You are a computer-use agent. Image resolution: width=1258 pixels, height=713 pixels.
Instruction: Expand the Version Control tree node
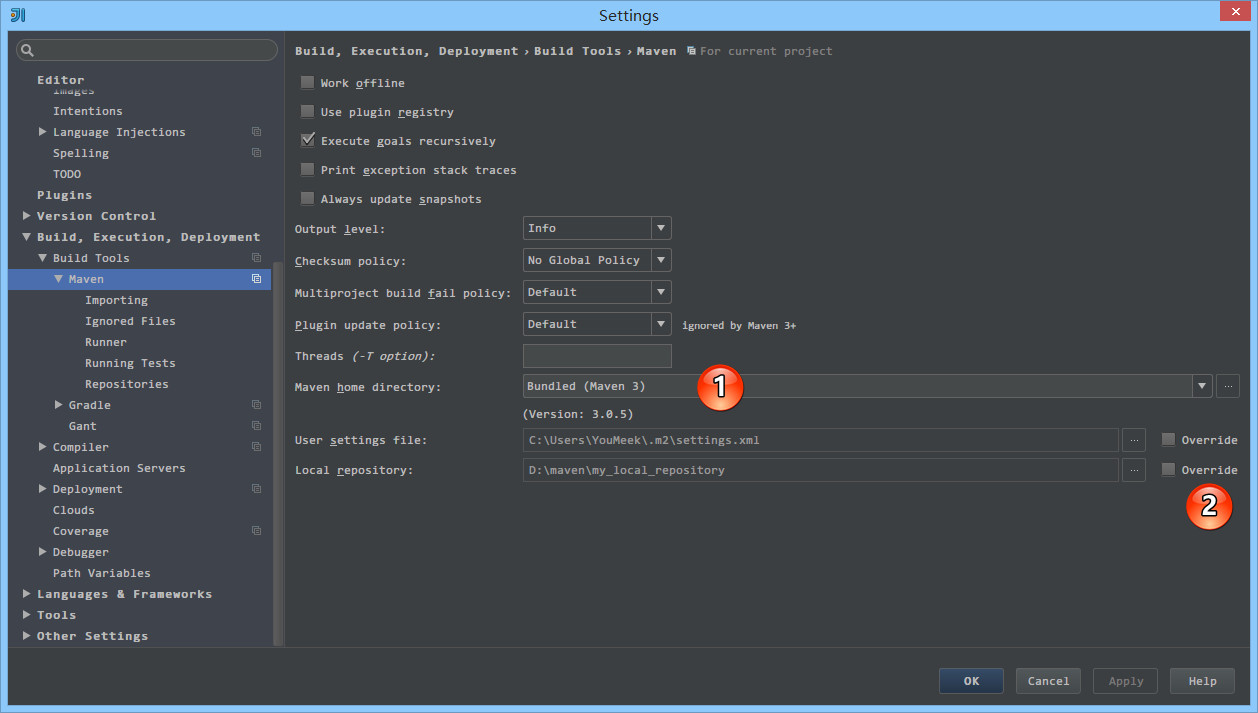point(26,215)
